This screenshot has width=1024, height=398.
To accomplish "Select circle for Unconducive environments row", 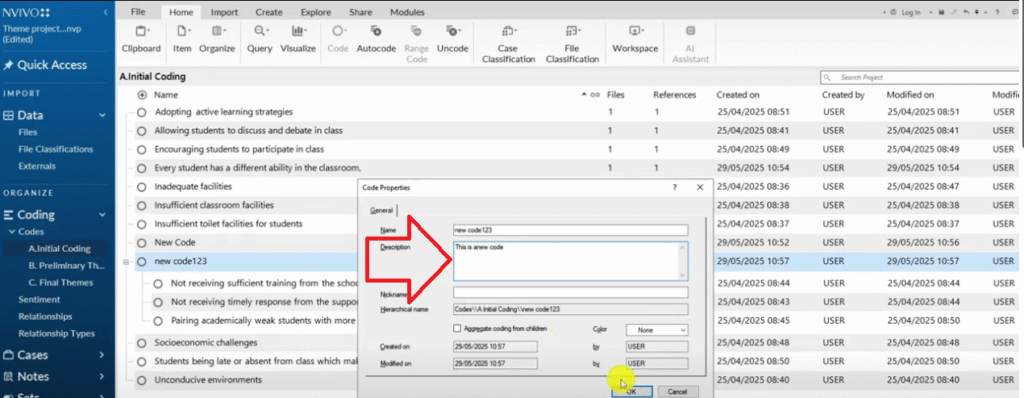I will pyautogui.click(x=142, y=380).
